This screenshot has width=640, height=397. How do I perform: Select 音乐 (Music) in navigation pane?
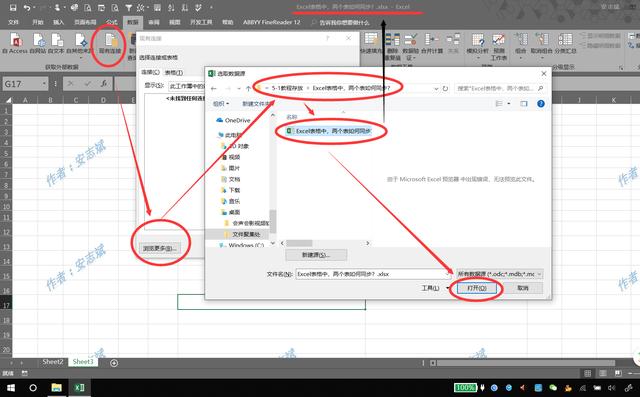coord(231,201)
